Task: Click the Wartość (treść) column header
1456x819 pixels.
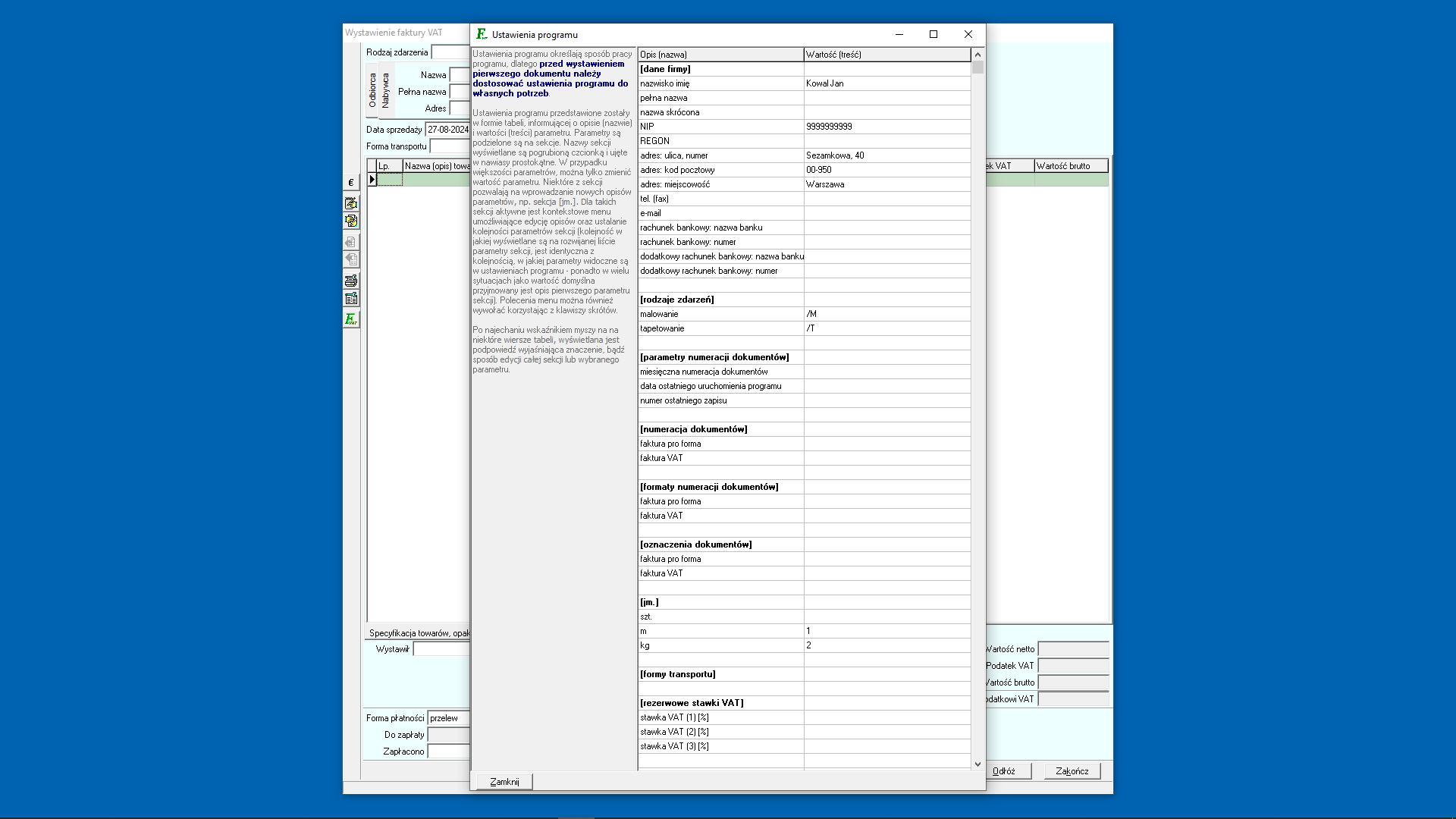Action: point(886,55)
